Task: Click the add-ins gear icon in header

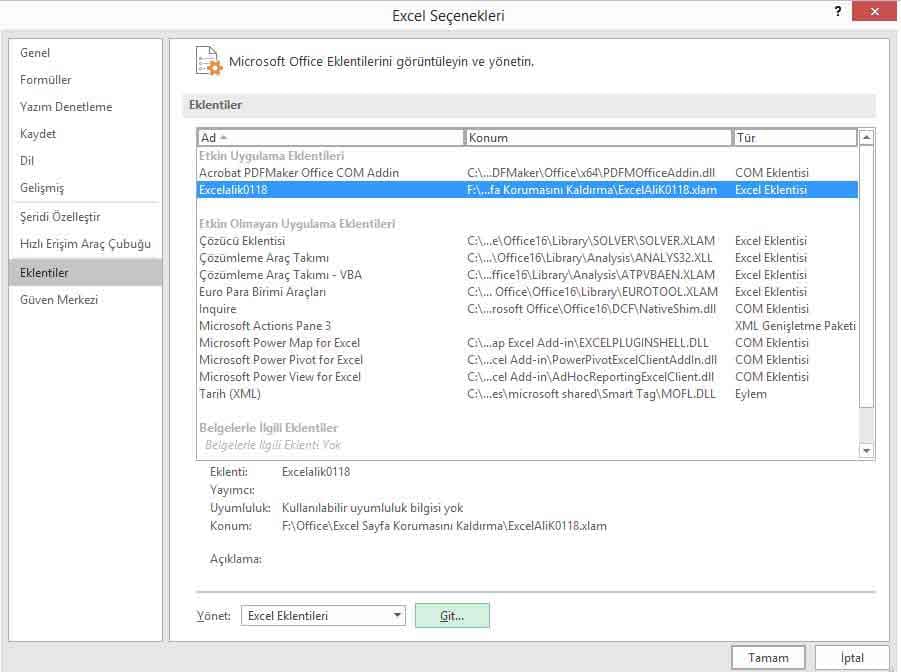Action: click(207, 61)
